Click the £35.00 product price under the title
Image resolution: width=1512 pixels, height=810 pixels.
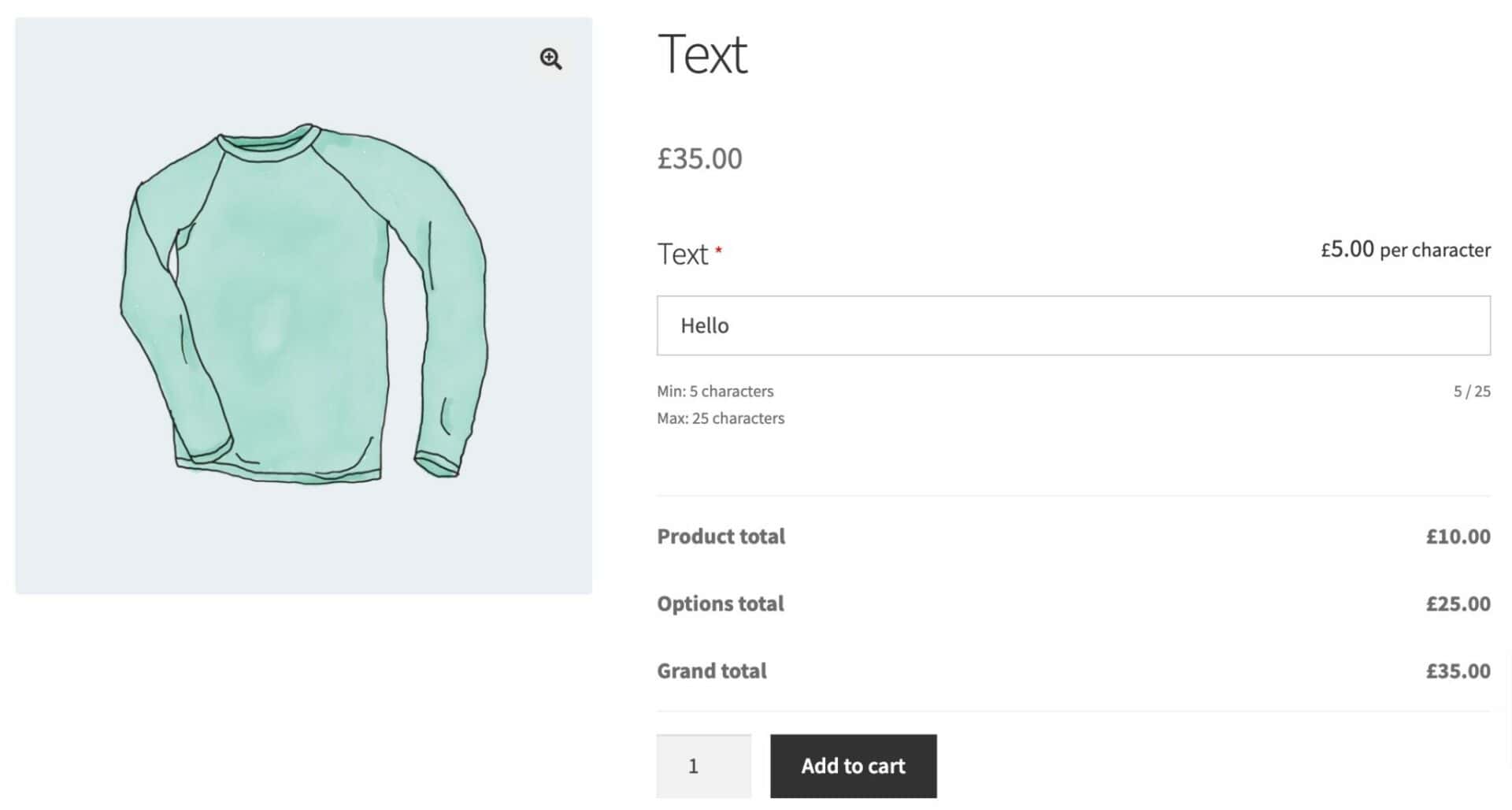[x=699, y=158]
